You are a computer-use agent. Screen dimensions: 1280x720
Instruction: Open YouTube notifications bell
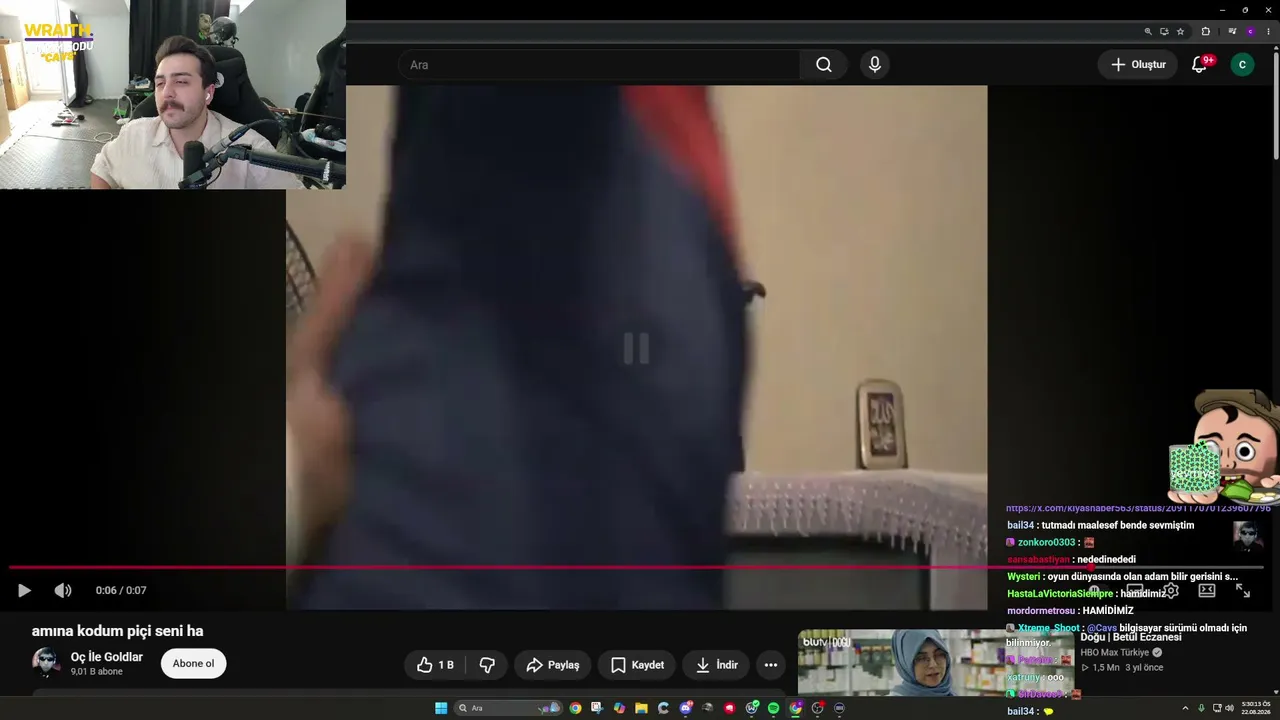[1200, 65]
